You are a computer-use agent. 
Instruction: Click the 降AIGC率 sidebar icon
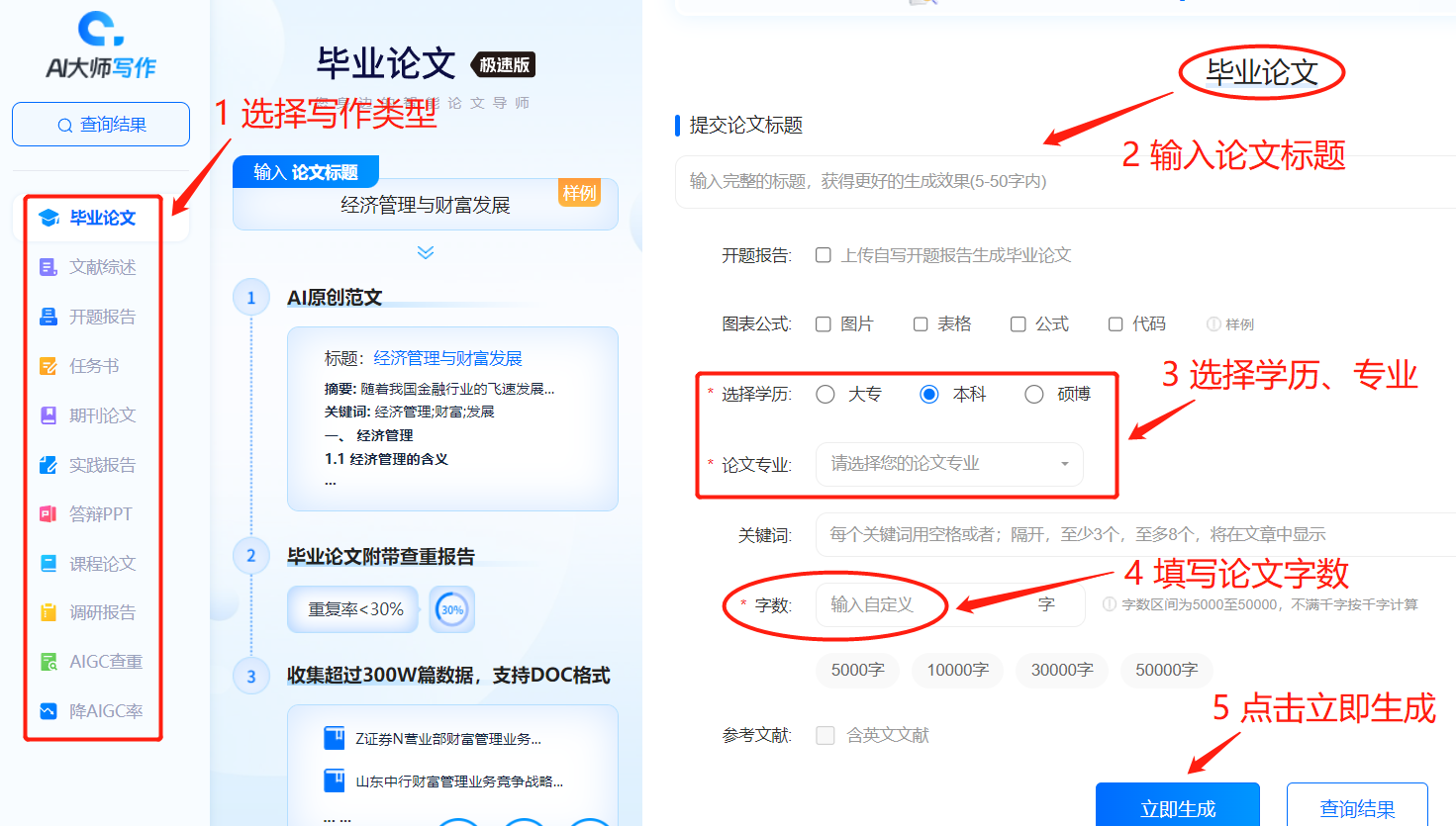point(49,711)
